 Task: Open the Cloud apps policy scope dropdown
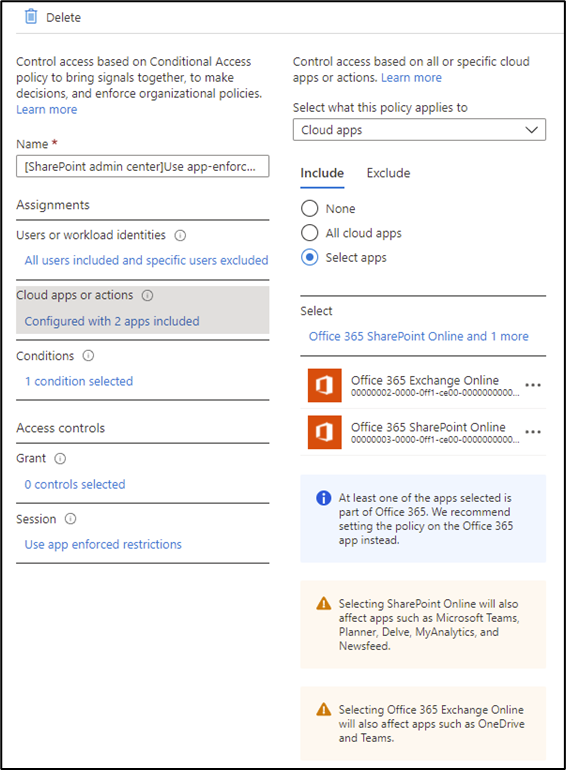click(x=419, y=130)
